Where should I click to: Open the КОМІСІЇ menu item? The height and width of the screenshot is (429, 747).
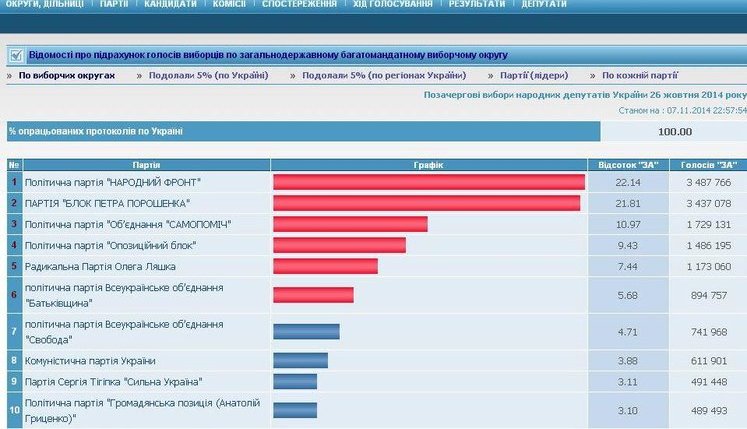tap(229, 4)
